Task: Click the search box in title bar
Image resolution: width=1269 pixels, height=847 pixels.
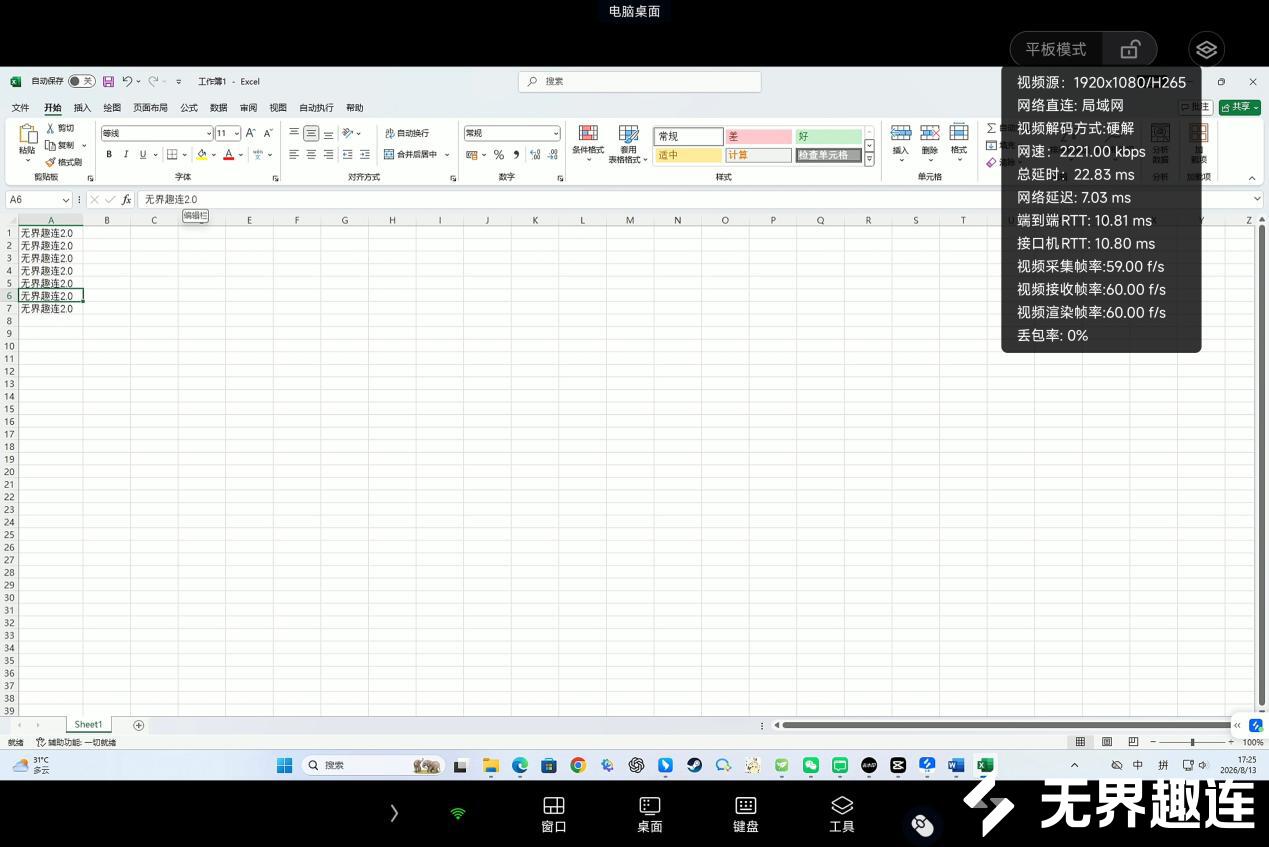Action: (x=640, y=81)
